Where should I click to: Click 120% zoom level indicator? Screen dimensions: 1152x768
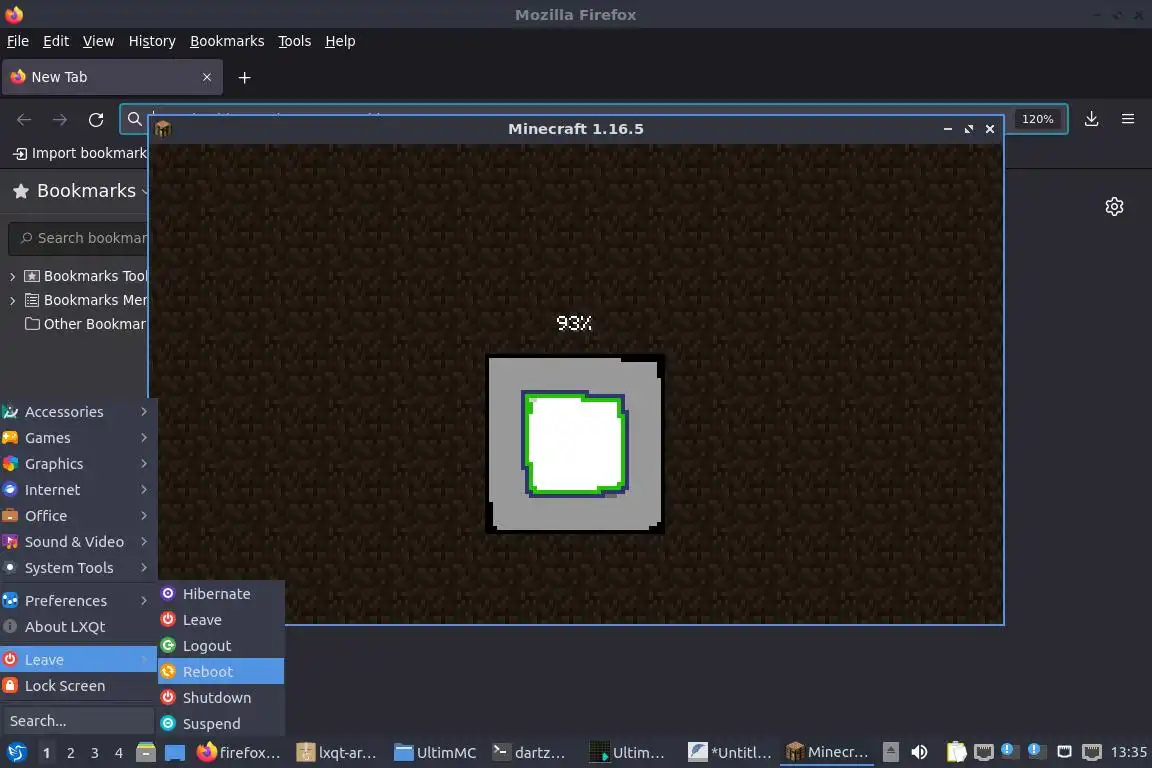click(1037, 119)
